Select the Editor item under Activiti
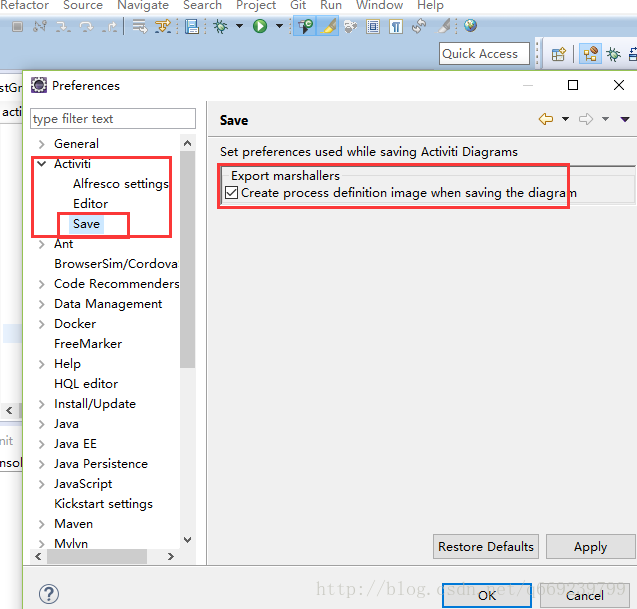This screenshot has width=637, height=609. coord(90,204)
